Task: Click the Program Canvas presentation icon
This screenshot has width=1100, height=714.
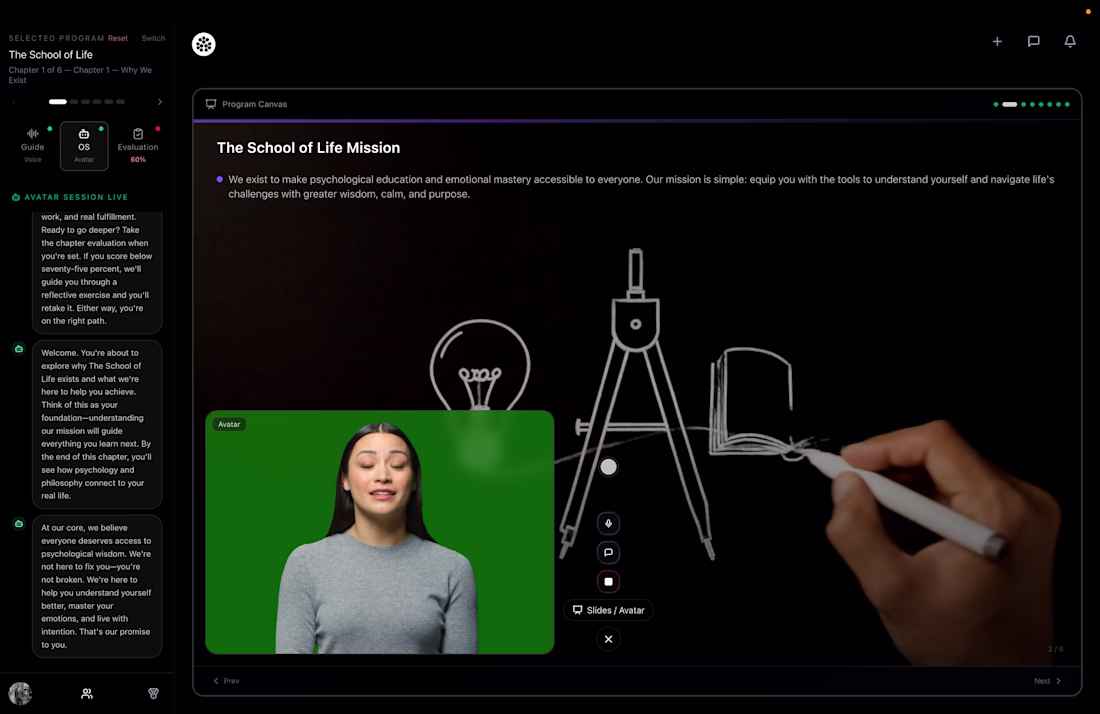Action: [210, 104]
